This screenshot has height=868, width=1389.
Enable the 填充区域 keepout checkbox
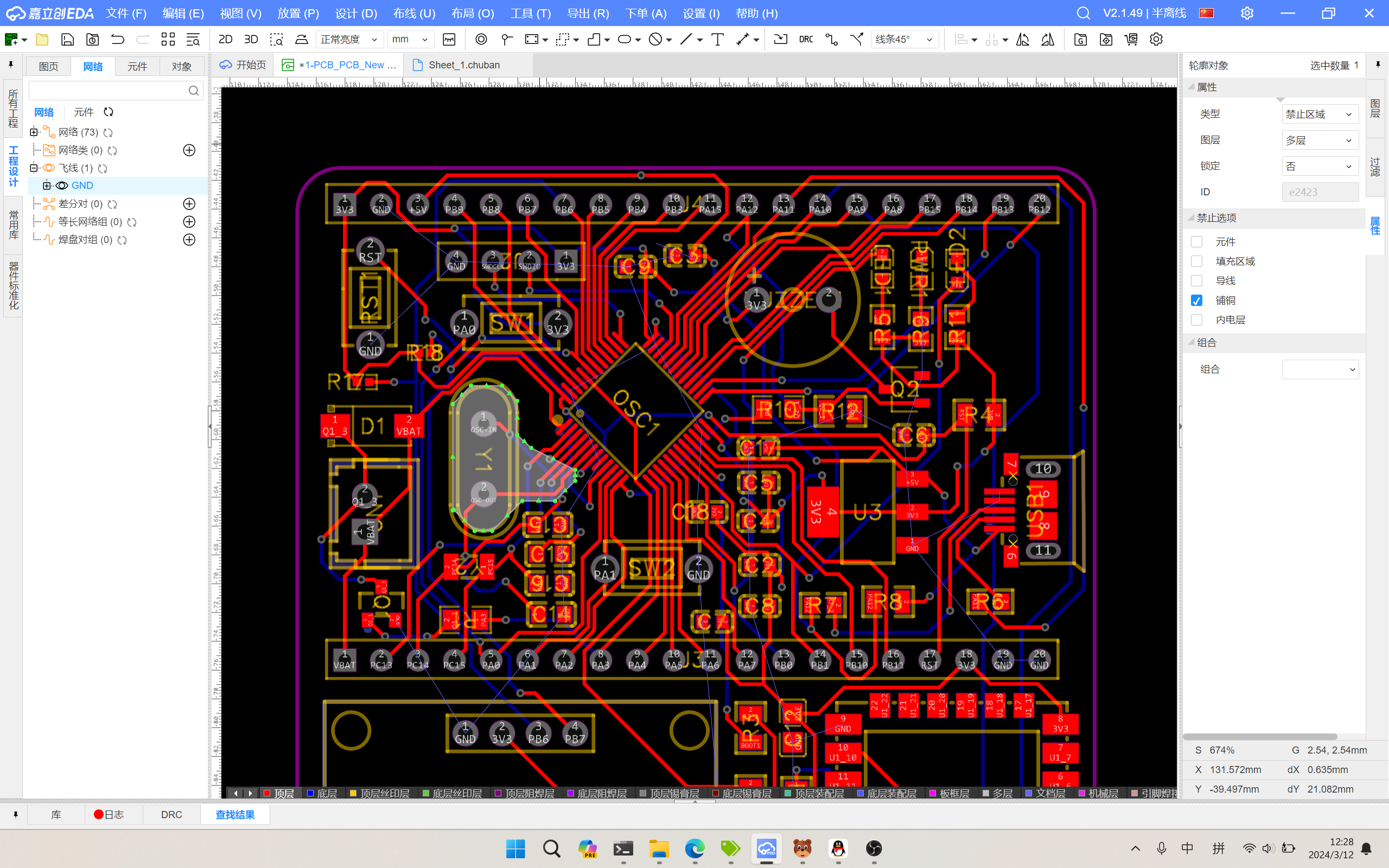tap(1197, 261)
